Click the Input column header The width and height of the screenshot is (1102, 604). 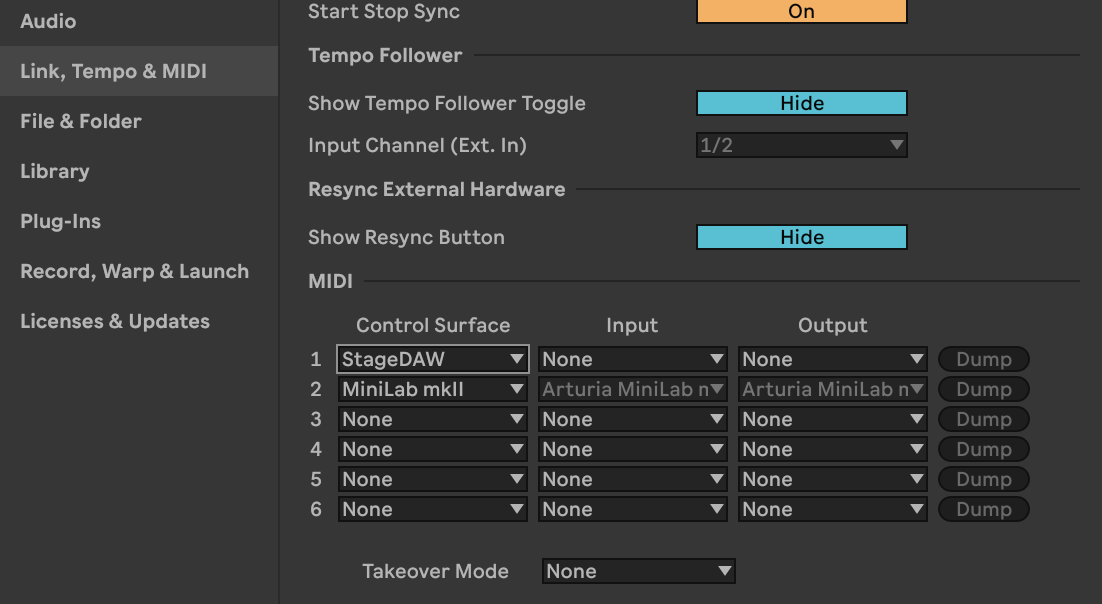pos(632,325)
